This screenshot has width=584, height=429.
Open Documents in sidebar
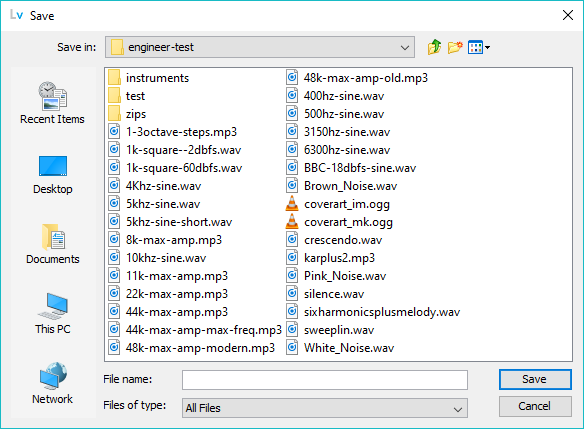pyautogui.click(x=53, y=244)
